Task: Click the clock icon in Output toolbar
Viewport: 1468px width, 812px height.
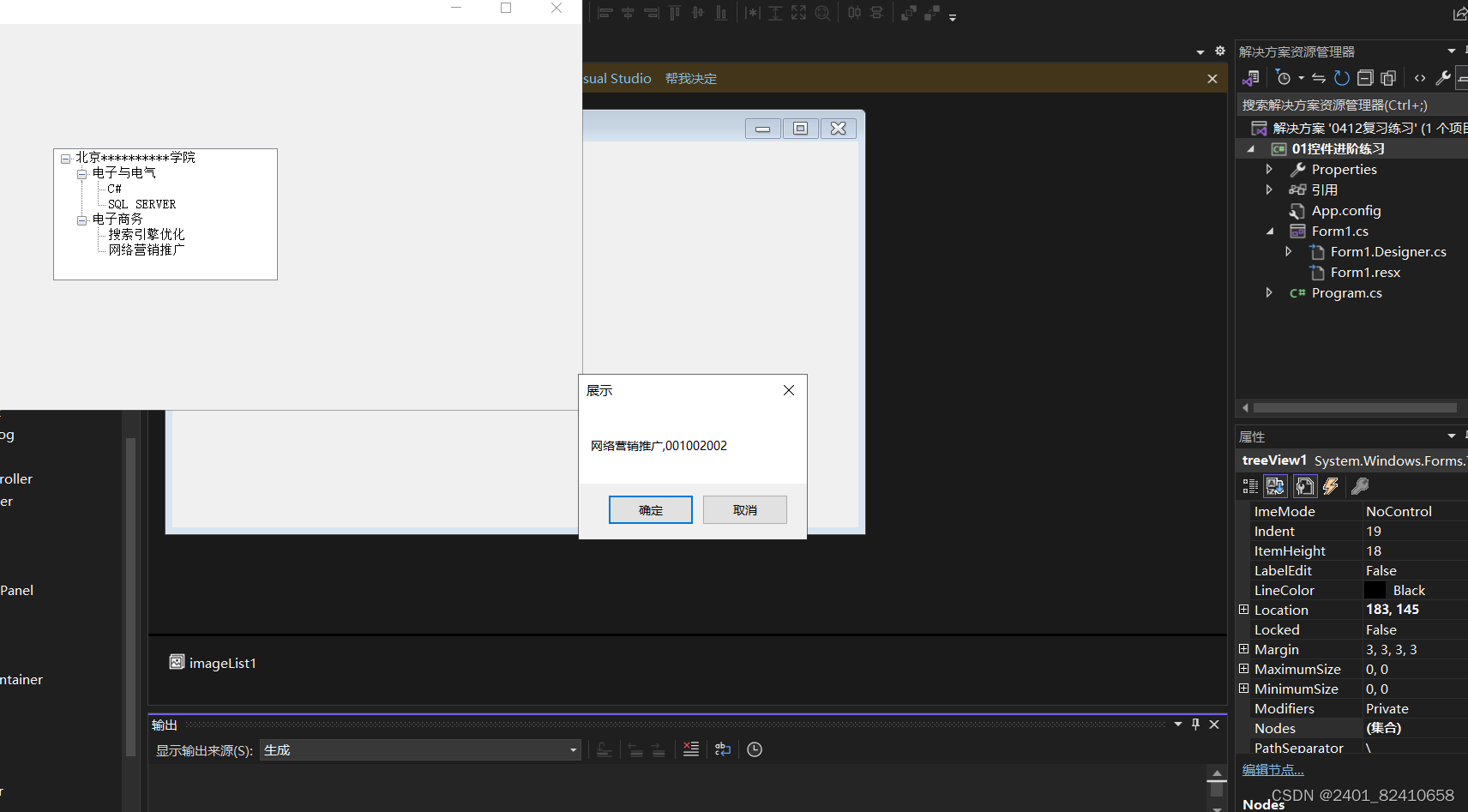Action: (x=755, y=749)
